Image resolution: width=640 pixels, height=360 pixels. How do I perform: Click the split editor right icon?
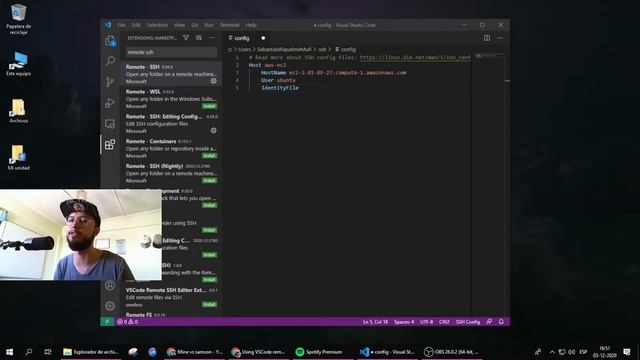487,38
